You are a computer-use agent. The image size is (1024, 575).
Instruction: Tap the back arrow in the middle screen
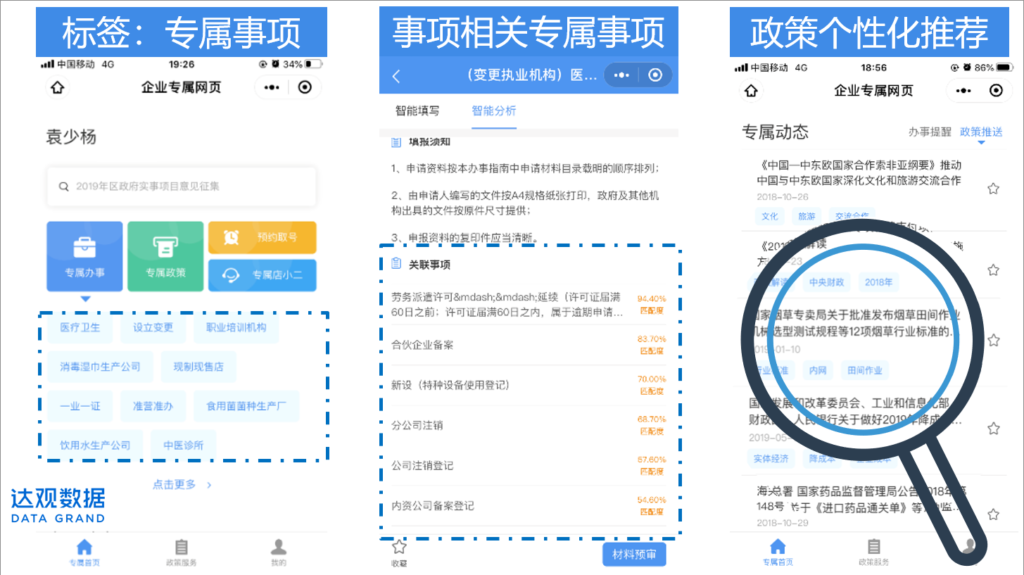coord(396,76)
